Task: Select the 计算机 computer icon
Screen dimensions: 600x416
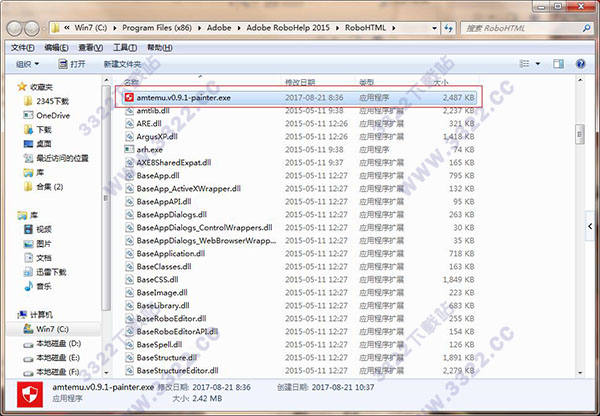Action: coord(22,315)
